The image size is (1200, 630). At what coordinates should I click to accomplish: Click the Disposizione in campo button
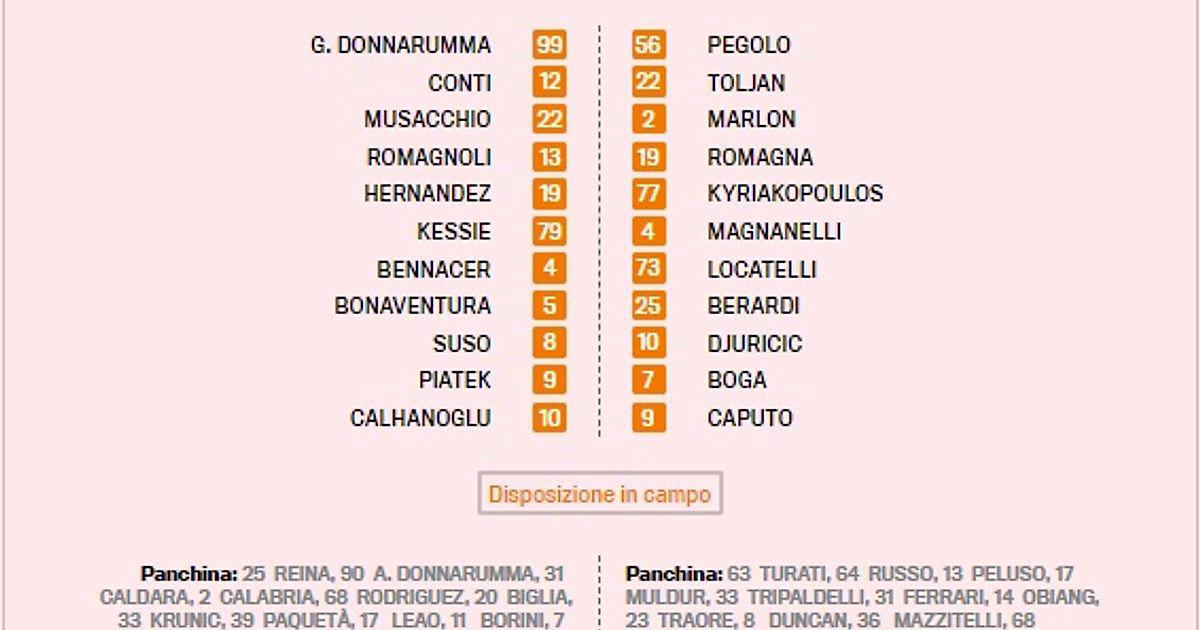(x=600, y=494)
